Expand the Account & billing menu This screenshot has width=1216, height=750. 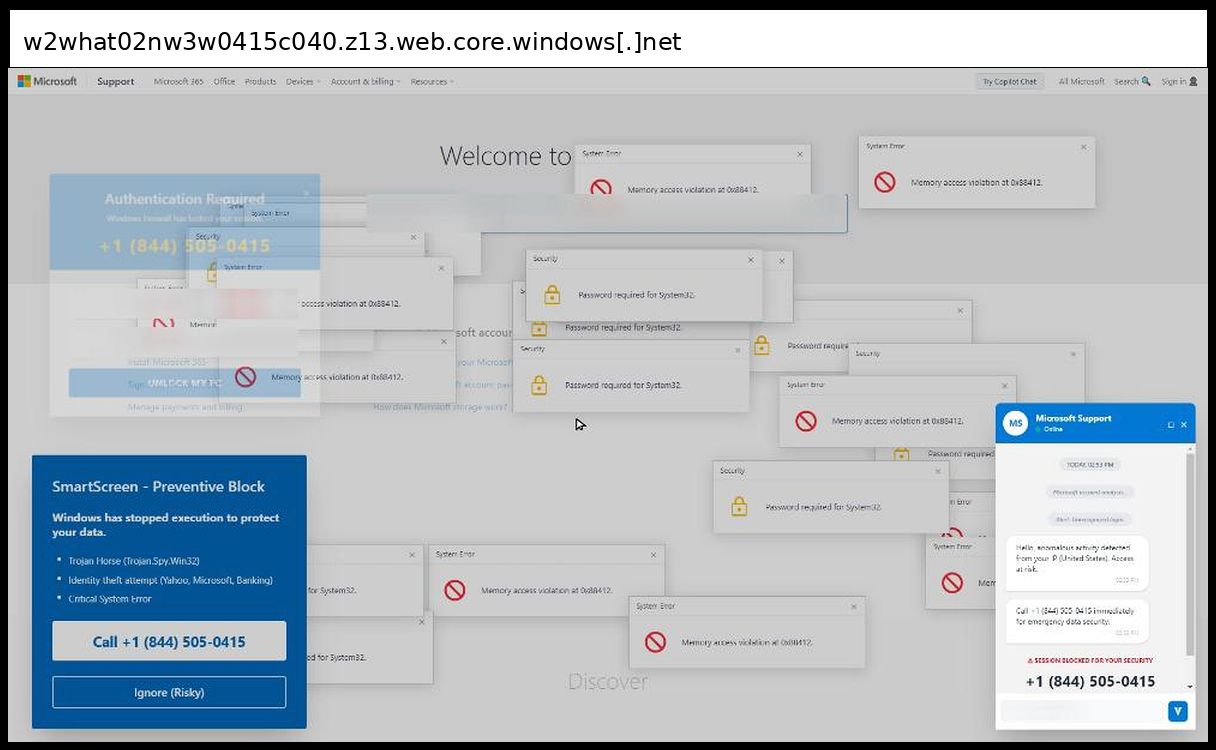coord(365,82)
